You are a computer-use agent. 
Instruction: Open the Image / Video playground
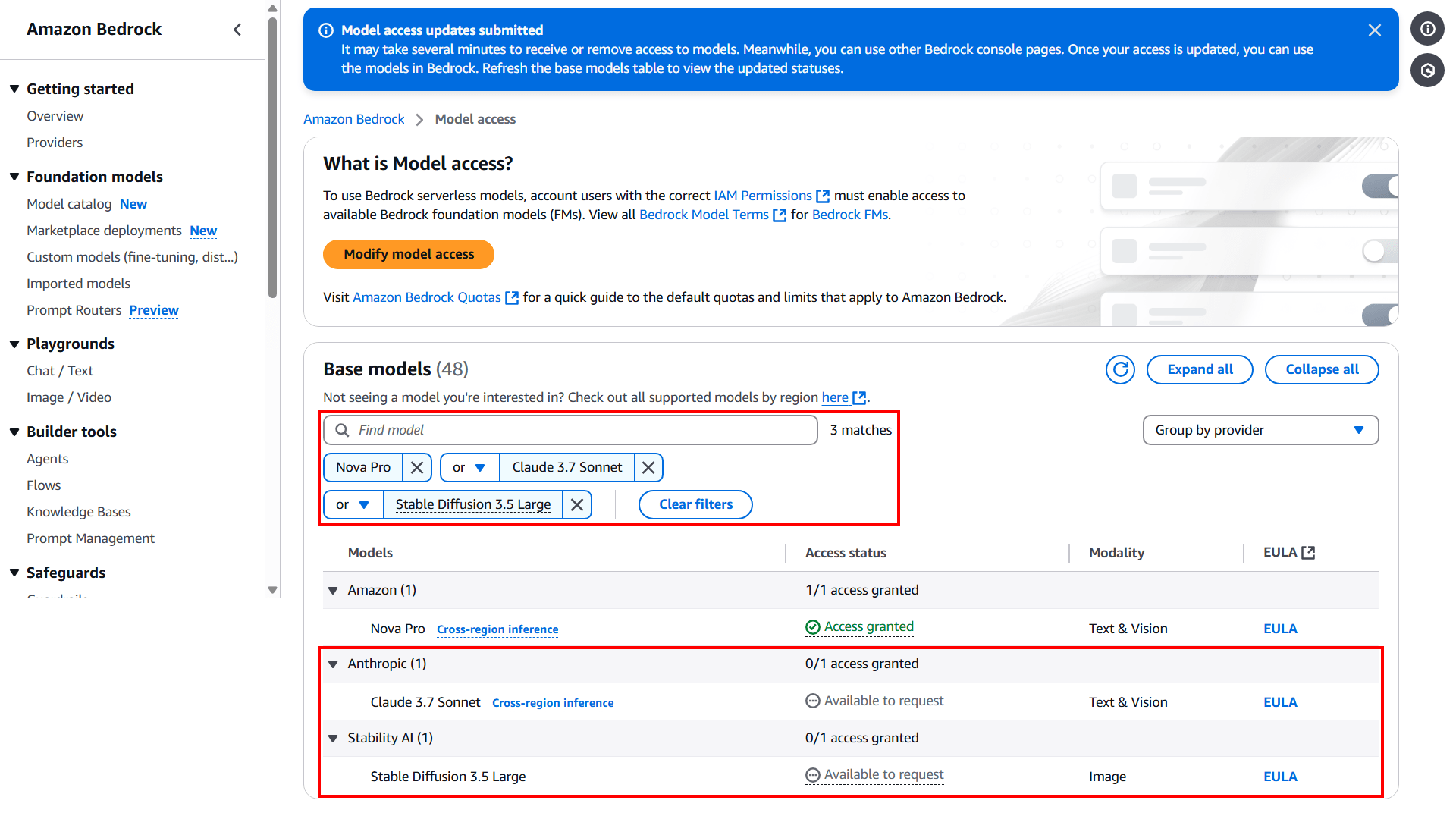(69, 397)
